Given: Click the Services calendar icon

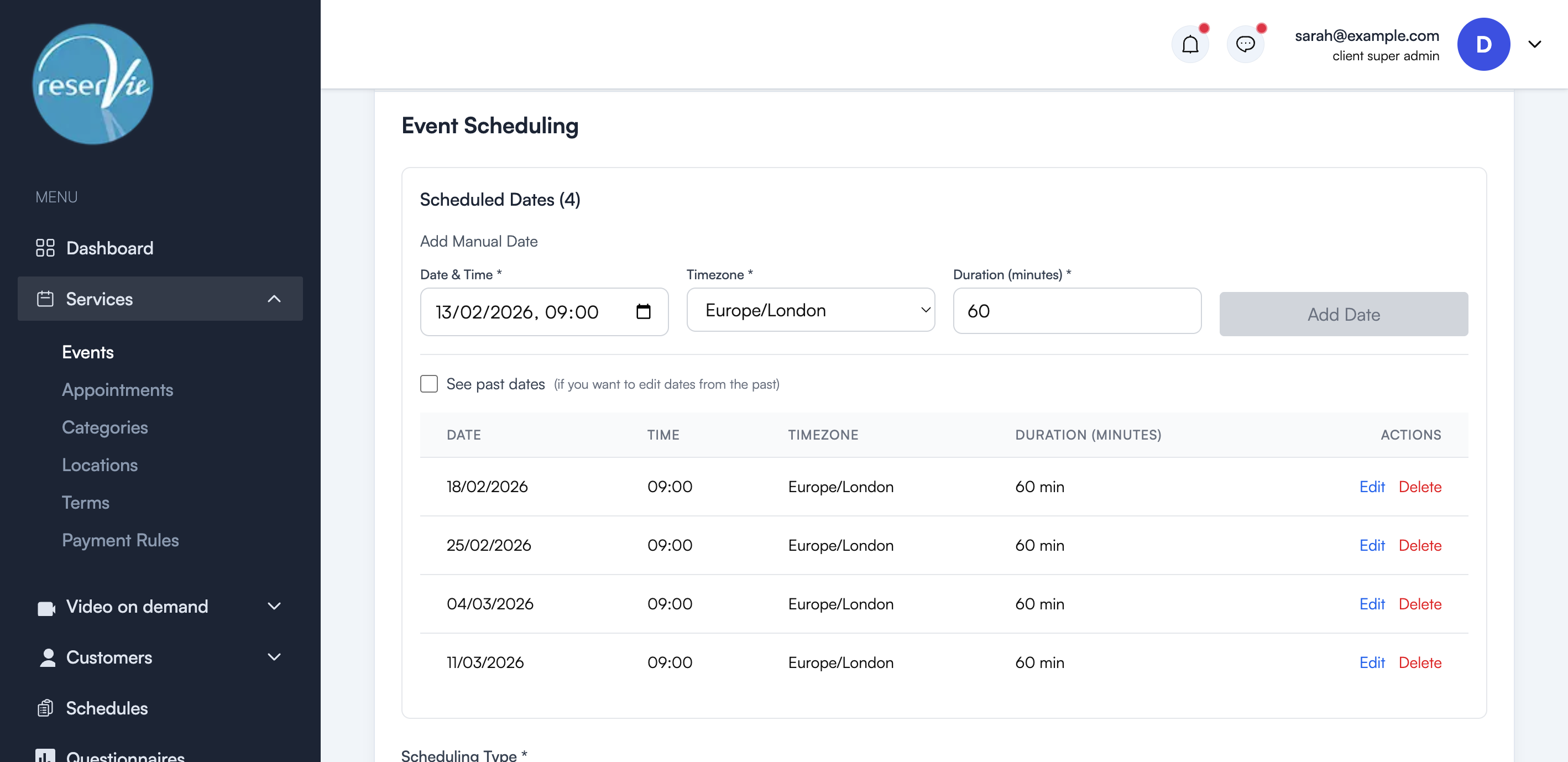Looking at the screenshot, I should pos(45,299).
